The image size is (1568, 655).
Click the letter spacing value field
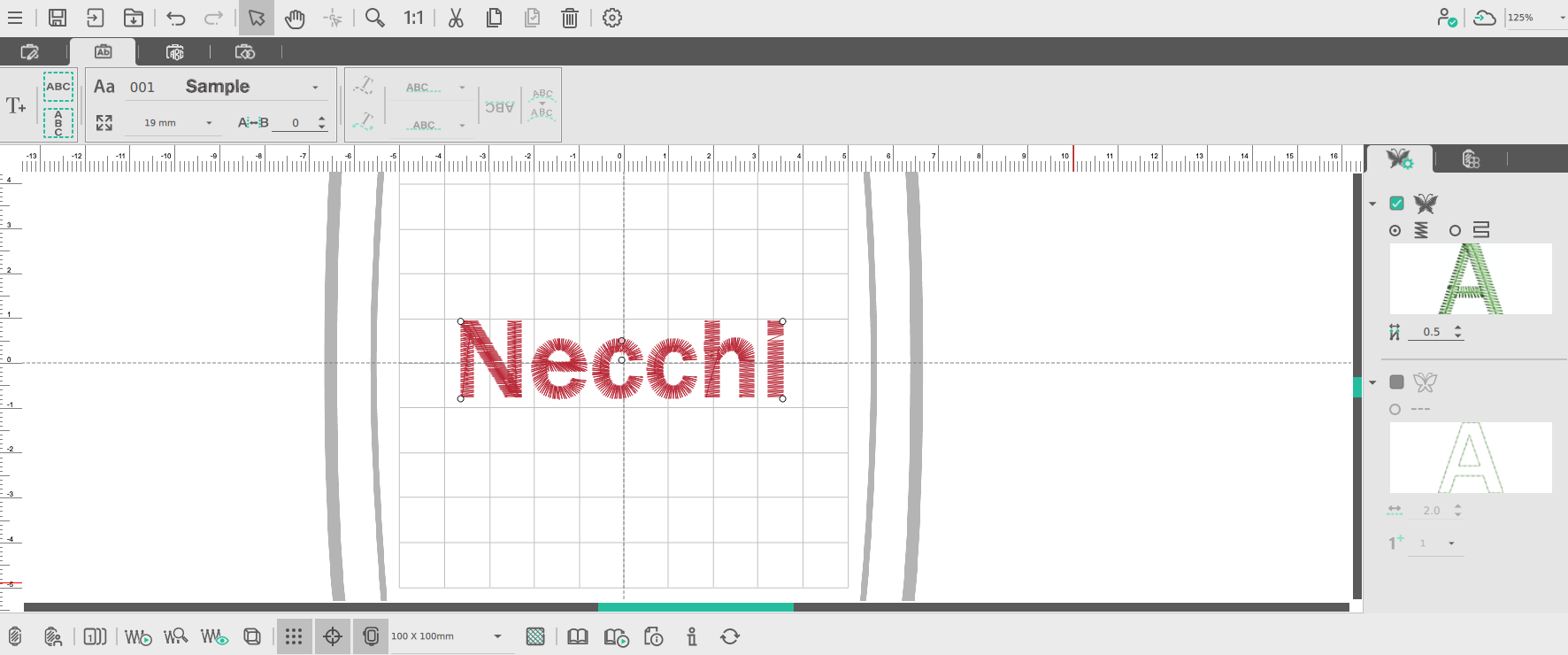[x=296, y=123]
